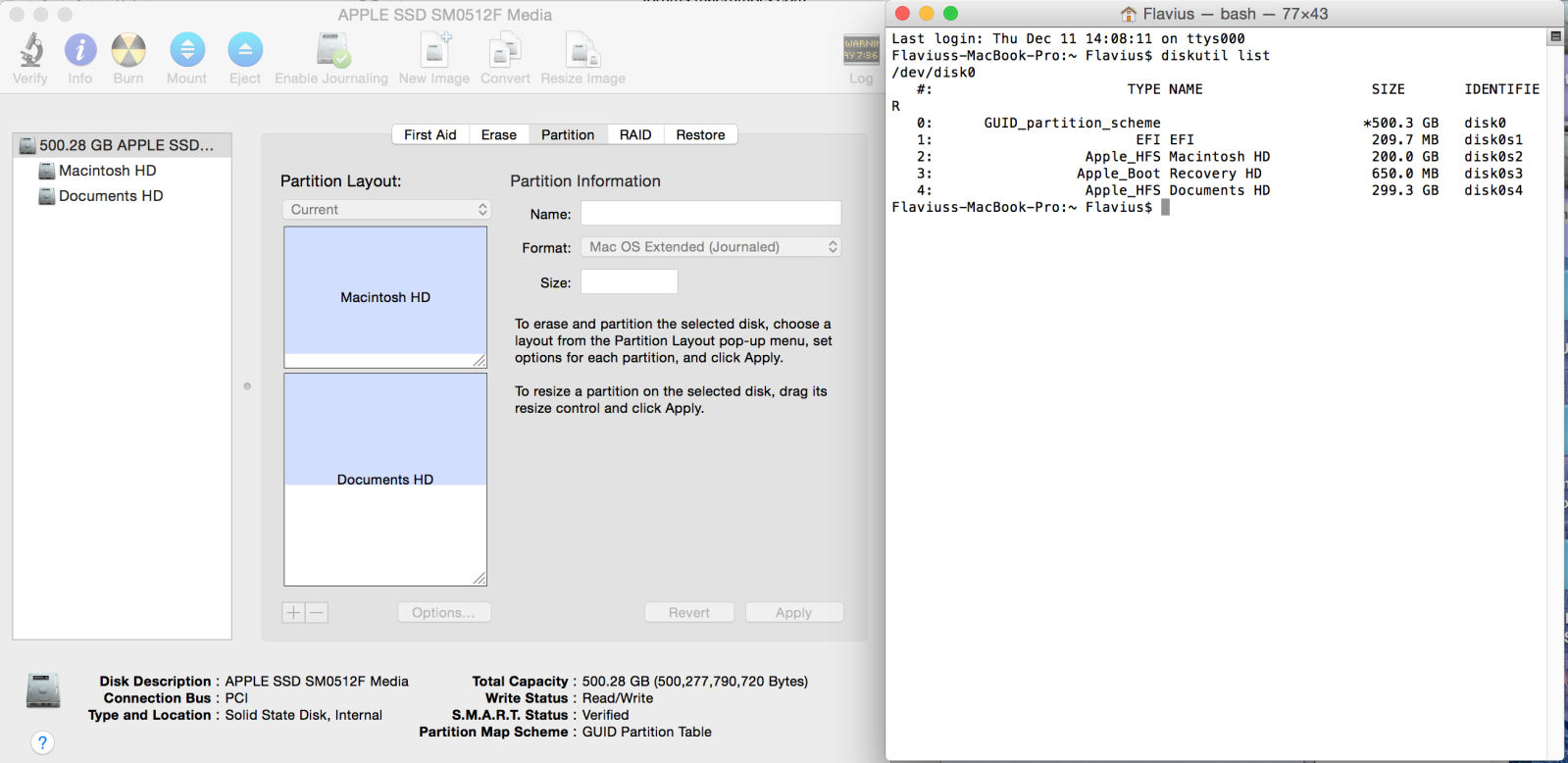Viewport: 1568px width, 763px height.
Task: Click the Burn disc icon
Action: click(128, 50)
